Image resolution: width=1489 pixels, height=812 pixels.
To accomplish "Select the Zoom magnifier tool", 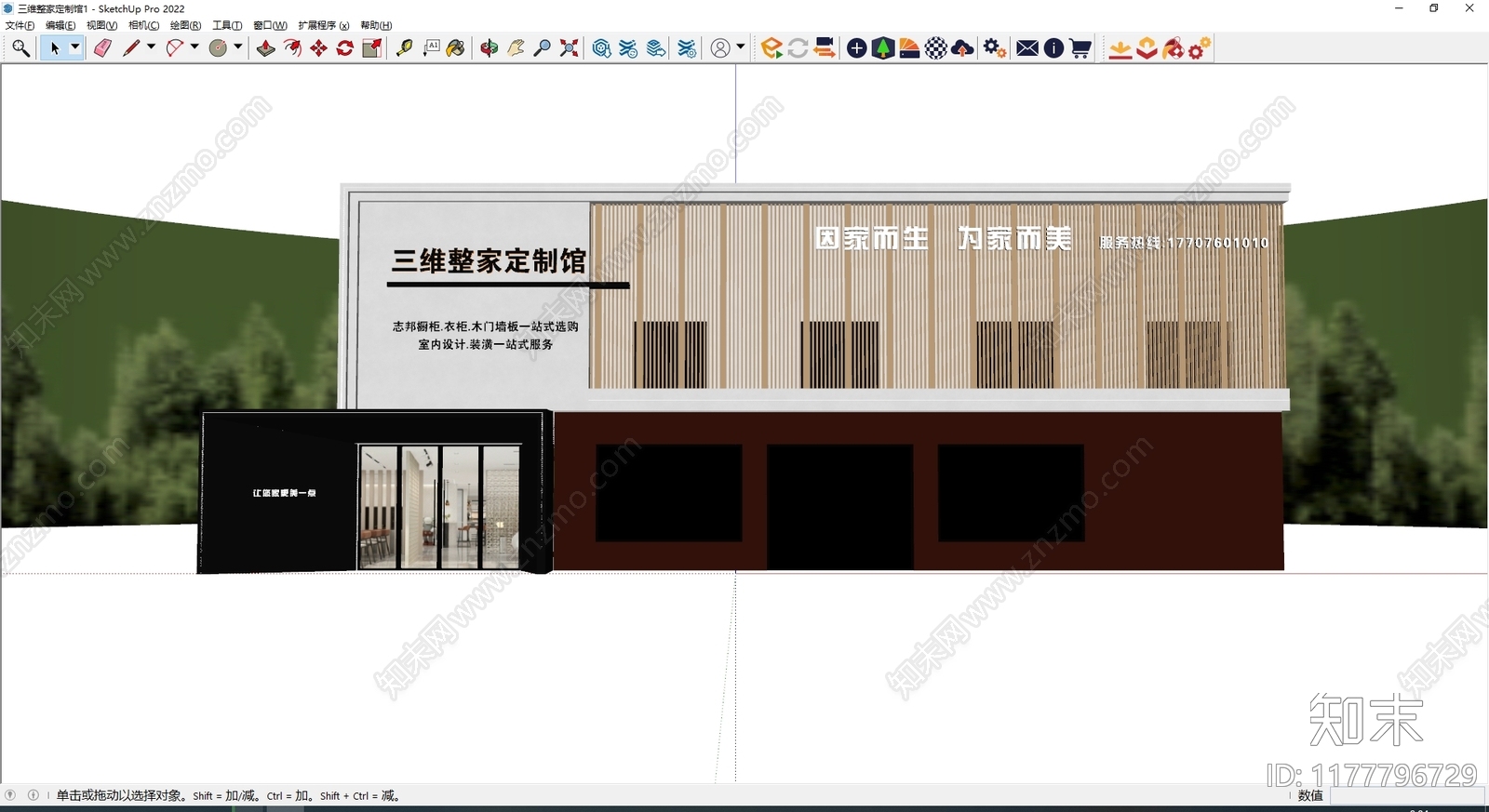I will (542, 48).
